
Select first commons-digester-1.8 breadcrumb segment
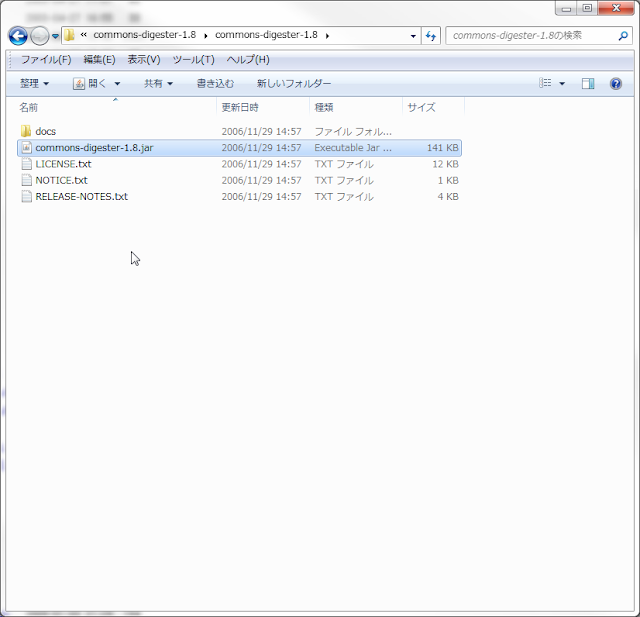(144, 35)
